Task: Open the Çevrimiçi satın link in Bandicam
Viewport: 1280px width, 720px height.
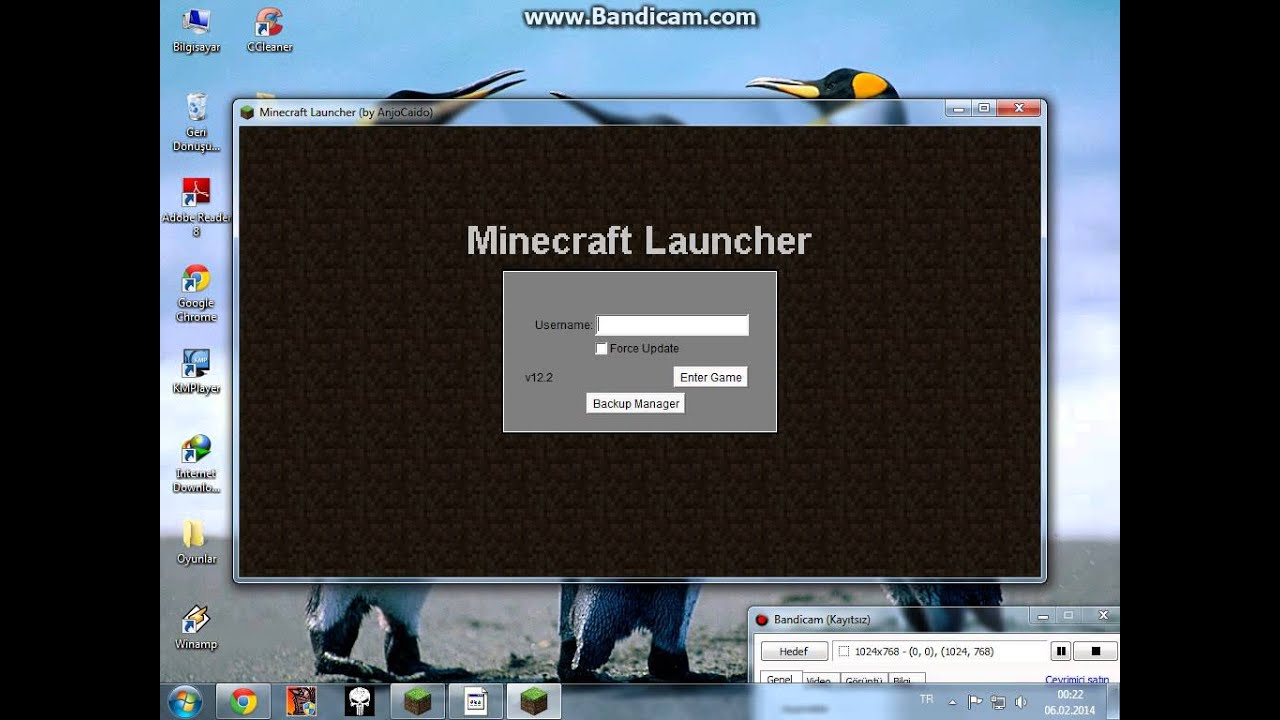Action: (1077, 679)
